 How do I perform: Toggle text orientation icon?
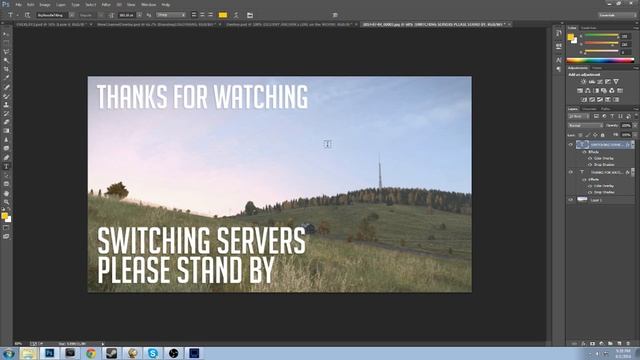(x=27, y=15)
